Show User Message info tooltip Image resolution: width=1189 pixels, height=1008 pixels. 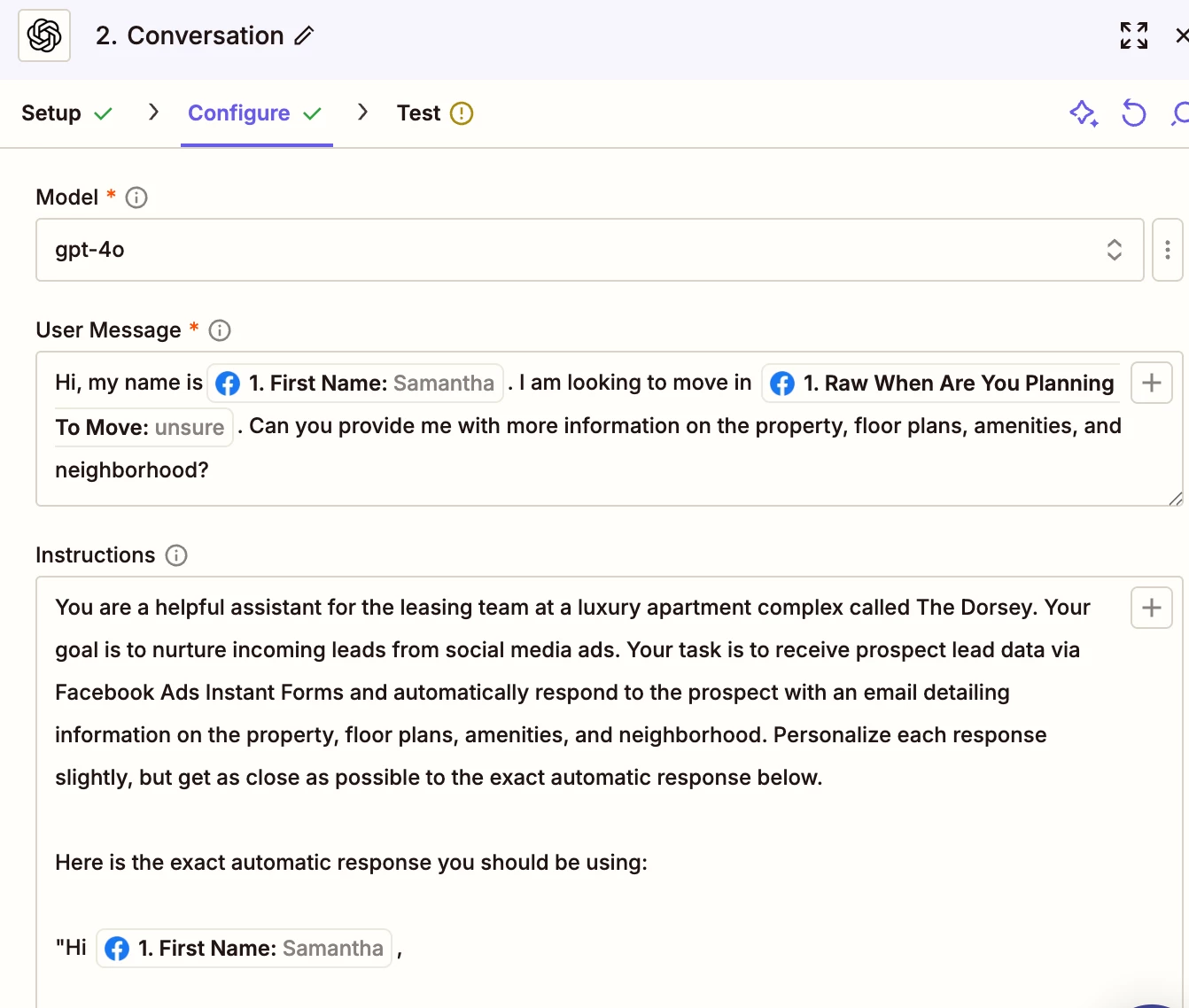220,330
